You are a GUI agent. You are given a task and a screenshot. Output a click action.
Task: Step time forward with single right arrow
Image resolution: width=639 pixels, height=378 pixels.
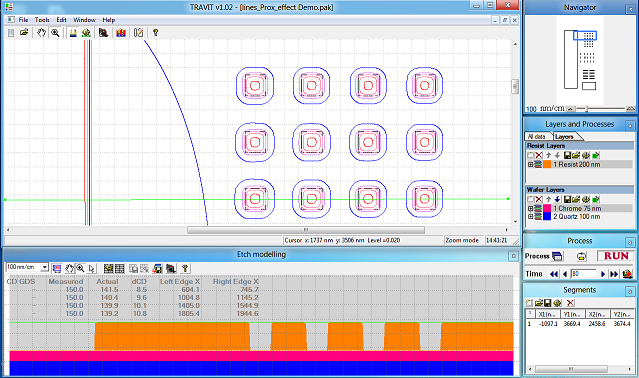603,274
